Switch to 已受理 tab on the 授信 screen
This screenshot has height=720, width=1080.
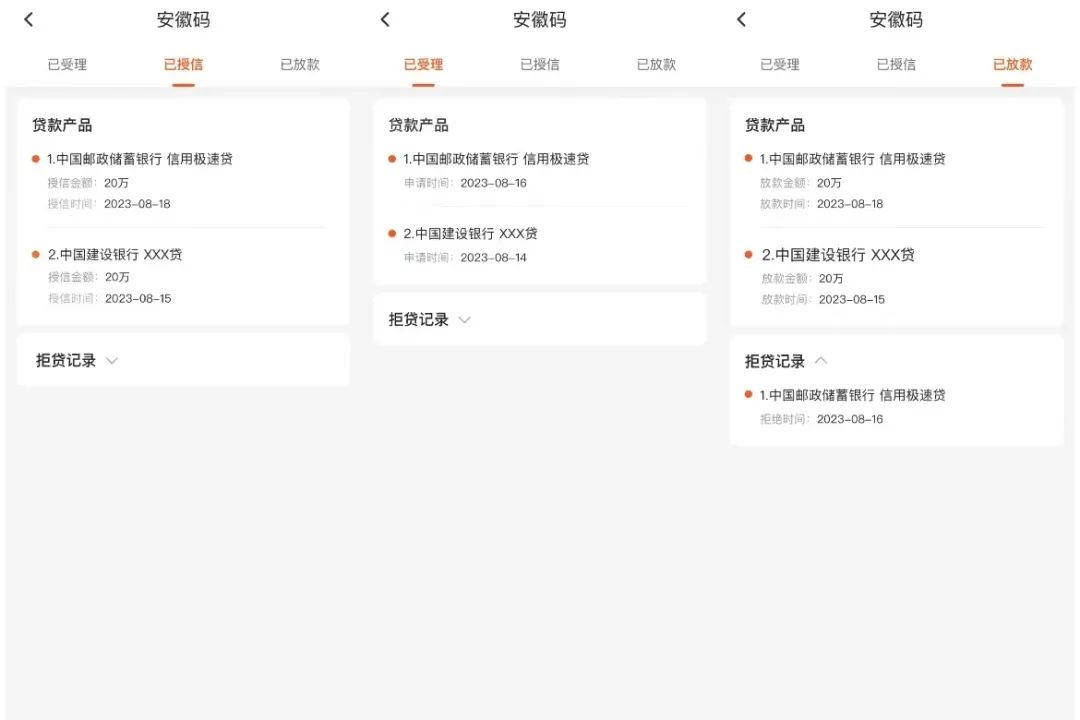coord(67,65)
